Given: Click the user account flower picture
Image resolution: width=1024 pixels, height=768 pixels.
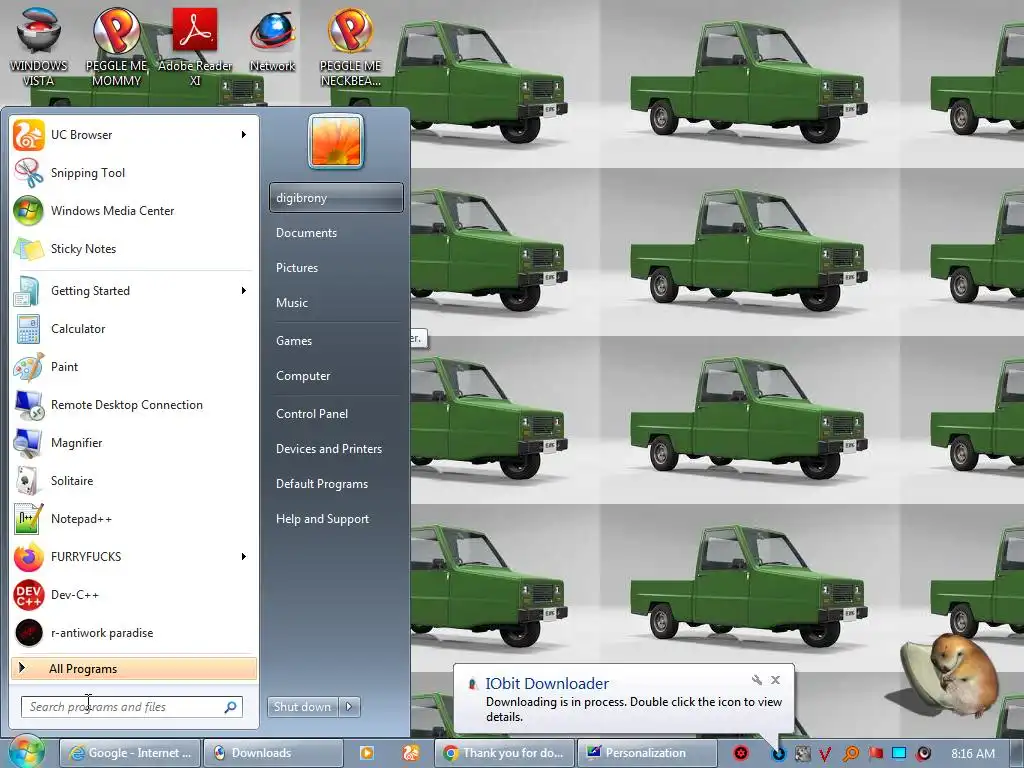Looking at the screenshot, I should [x=336, y=141].
